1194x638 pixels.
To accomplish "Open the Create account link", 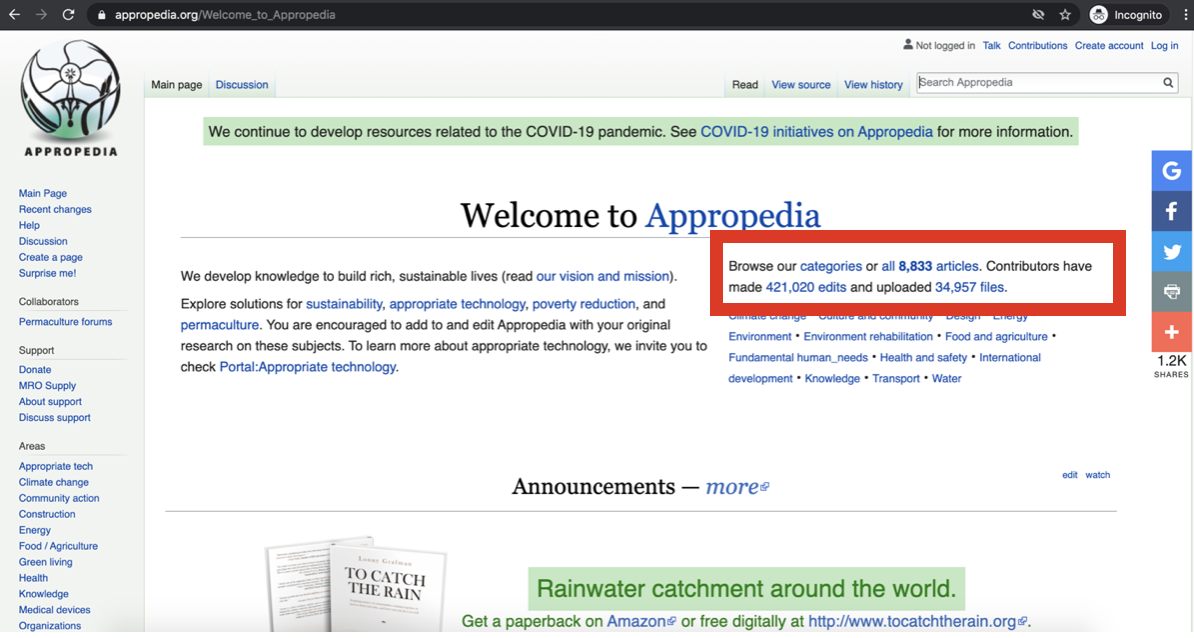I will pos(1109,46).
